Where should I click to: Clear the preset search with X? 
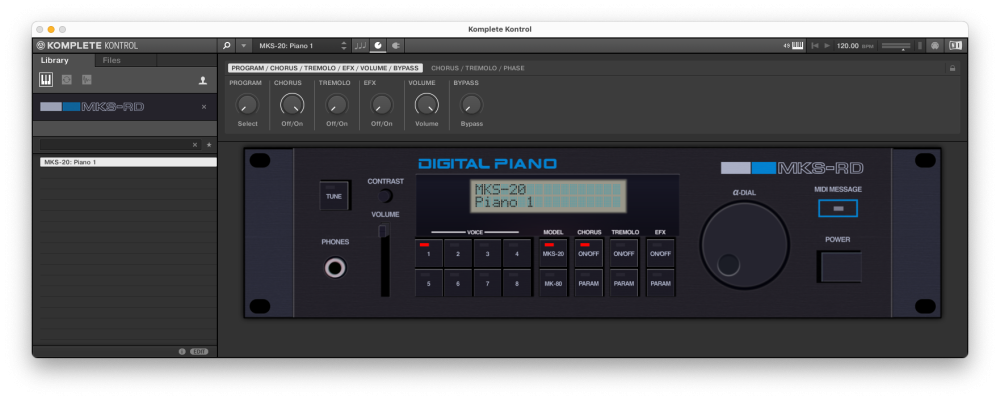[195, 145]
